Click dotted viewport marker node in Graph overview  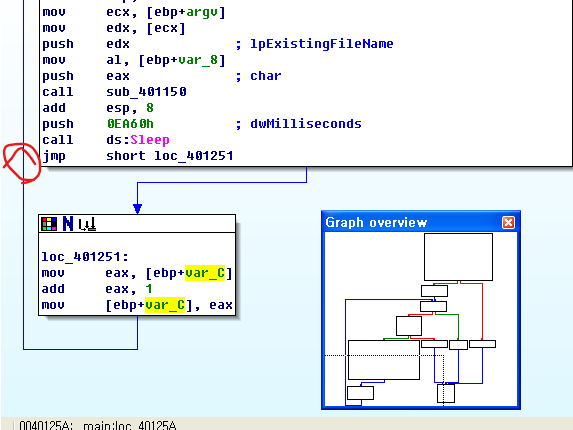tap(446, 393)
